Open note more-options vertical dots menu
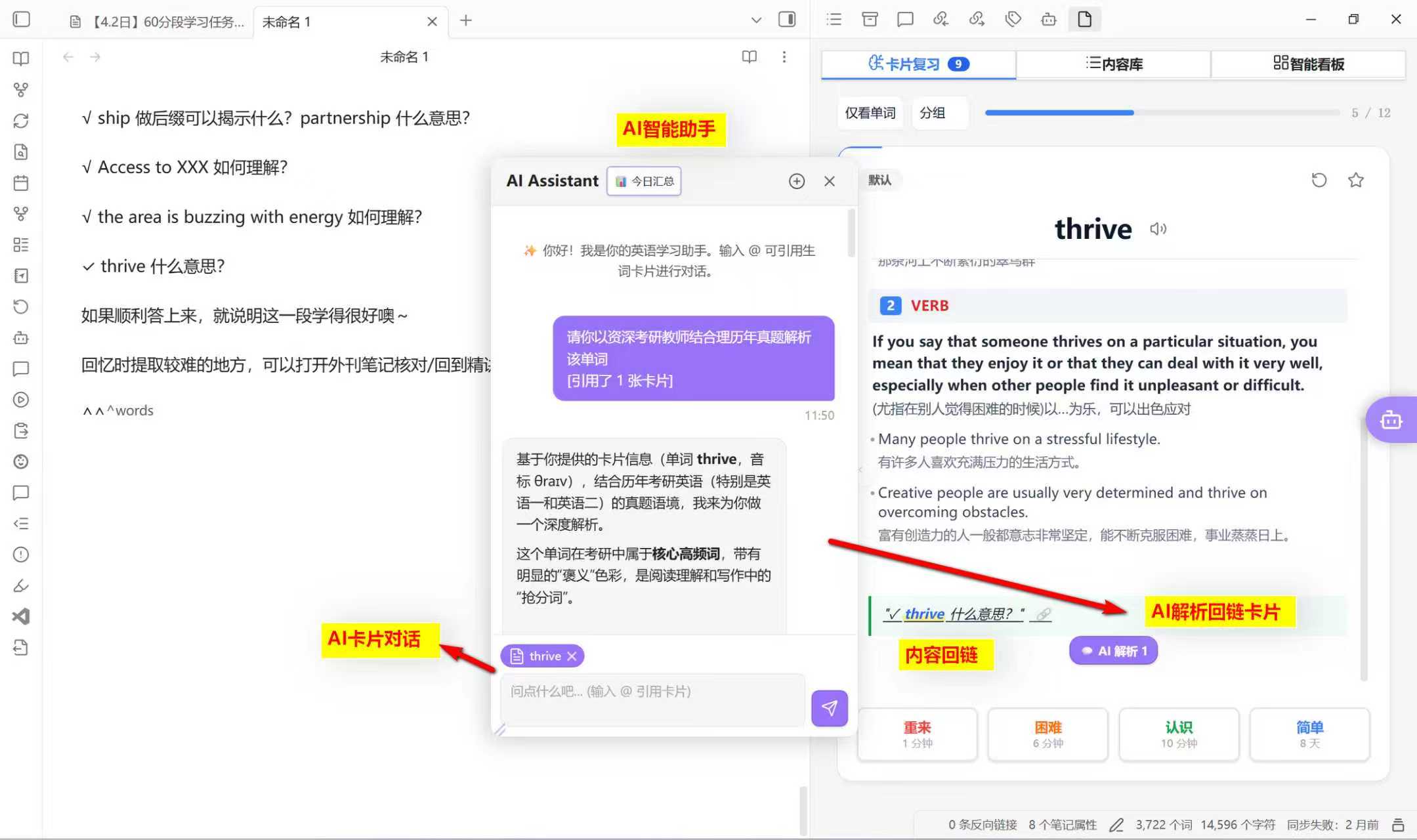 [x=784, y=57]
